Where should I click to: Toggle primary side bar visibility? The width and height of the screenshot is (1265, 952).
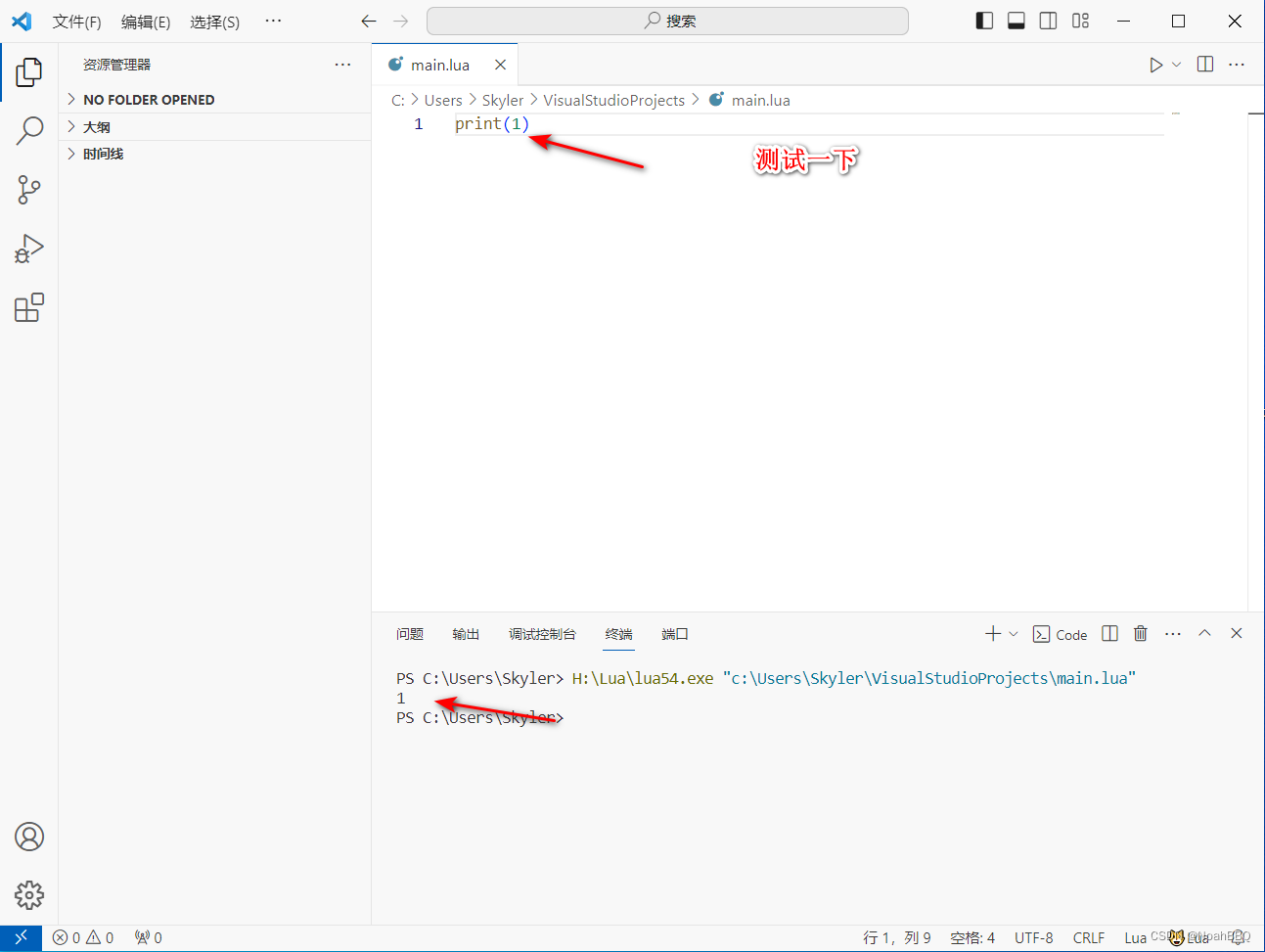(985, 21)
